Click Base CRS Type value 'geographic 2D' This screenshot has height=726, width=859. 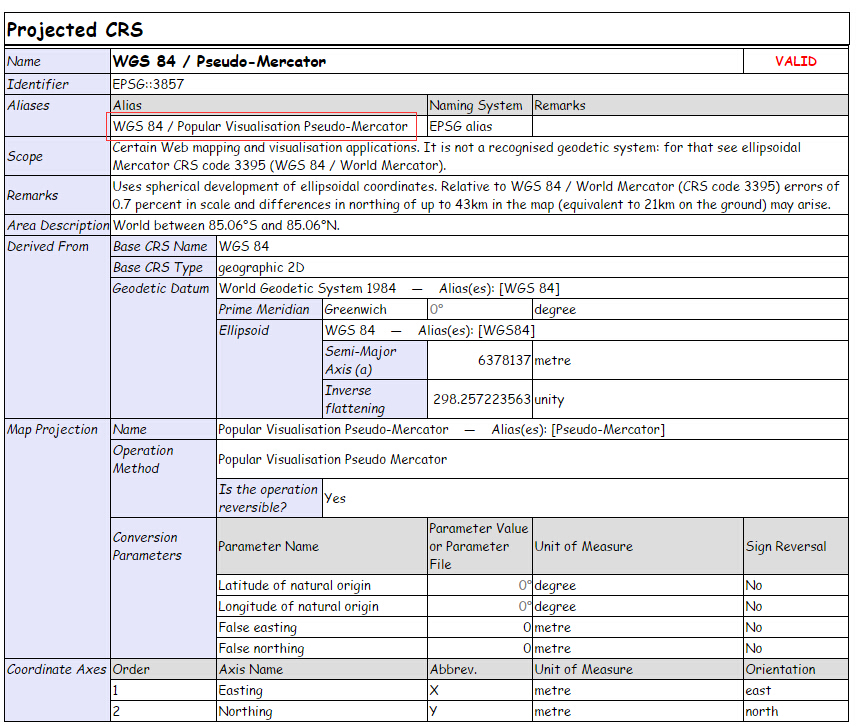click(x=261, y=267)
